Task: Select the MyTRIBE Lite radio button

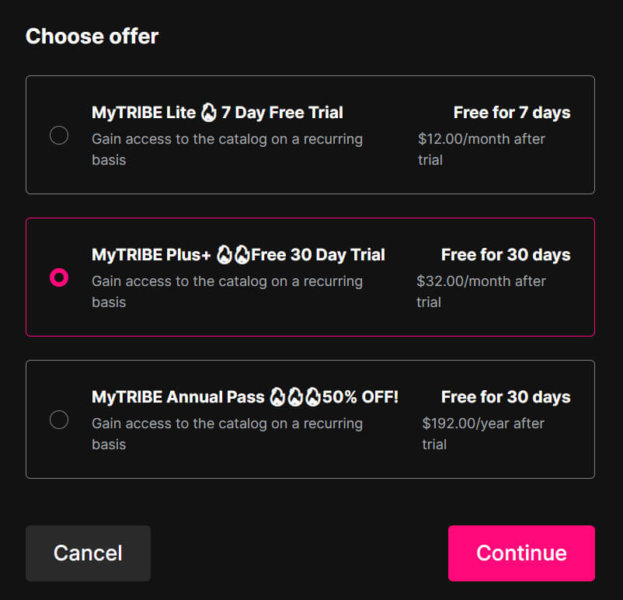Action: (59, 135)
